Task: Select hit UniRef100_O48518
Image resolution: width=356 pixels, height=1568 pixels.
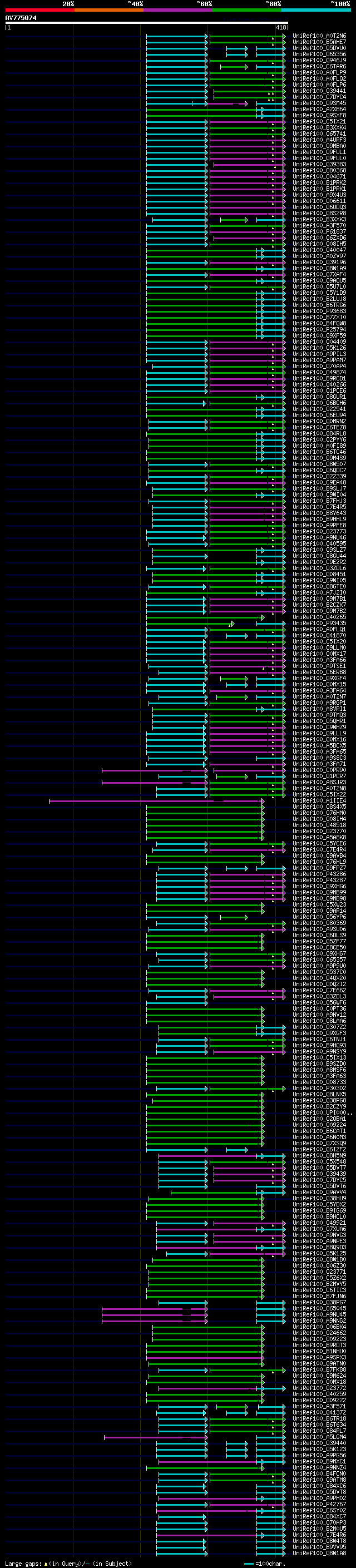Action: (x=319, y=825)
